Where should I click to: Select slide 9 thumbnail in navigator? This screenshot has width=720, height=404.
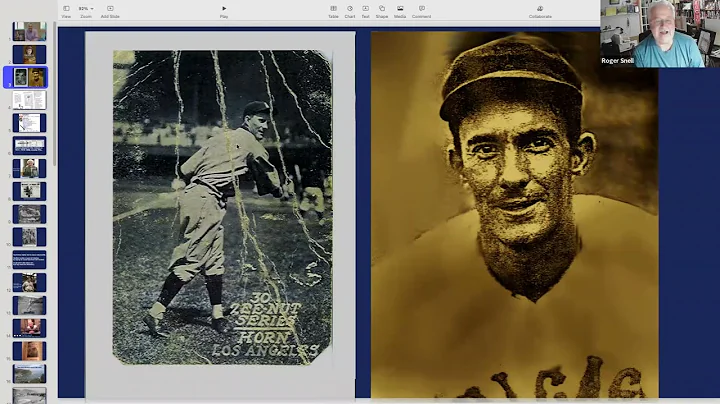coord(29,214)
